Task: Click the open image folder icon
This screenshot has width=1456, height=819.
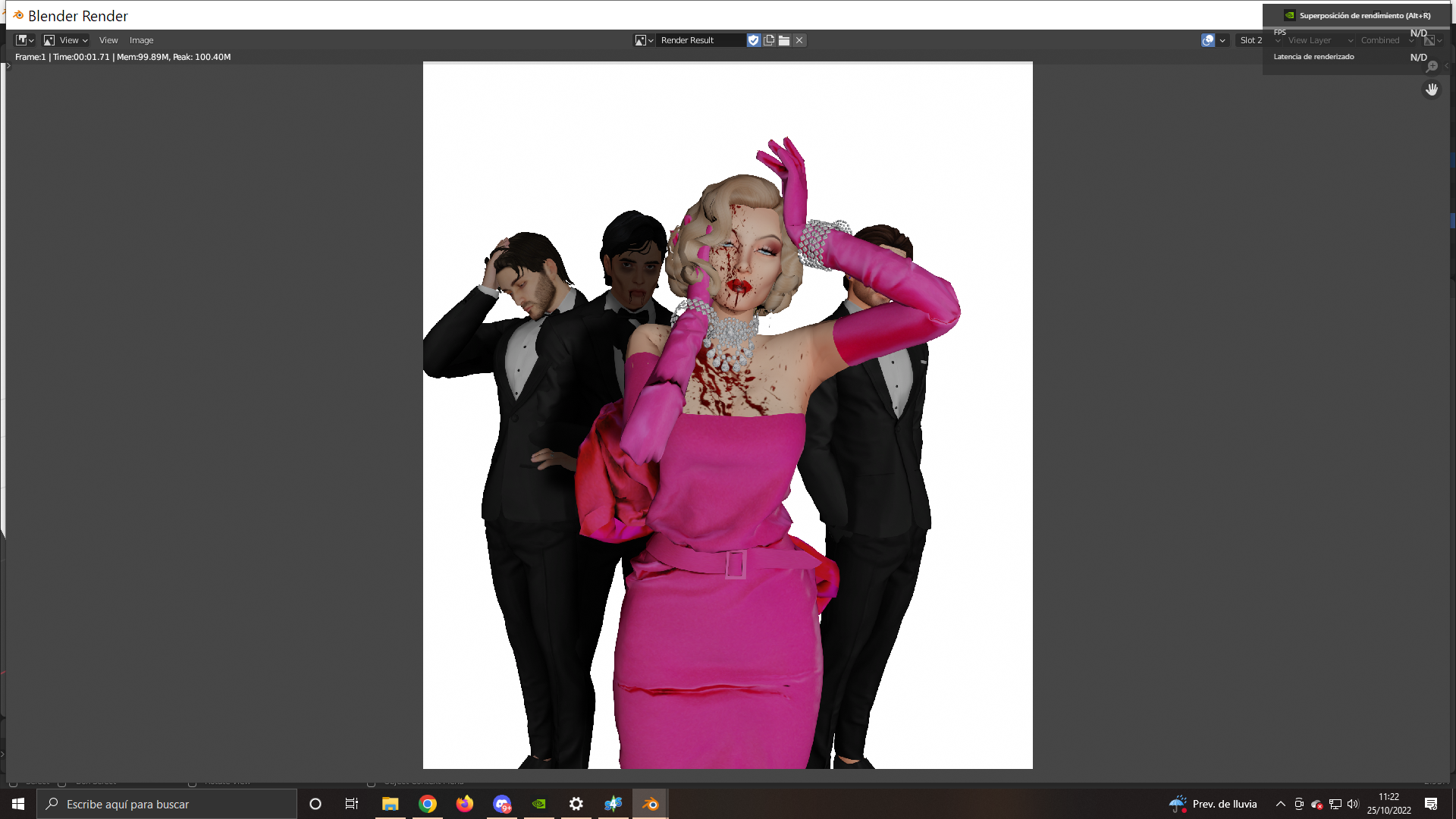Action: (784, 40)
